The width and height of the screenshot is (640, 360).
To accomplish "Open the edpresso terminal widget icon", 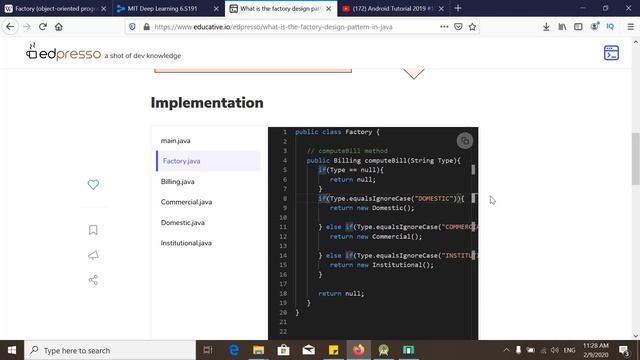I will coord(611,53).
